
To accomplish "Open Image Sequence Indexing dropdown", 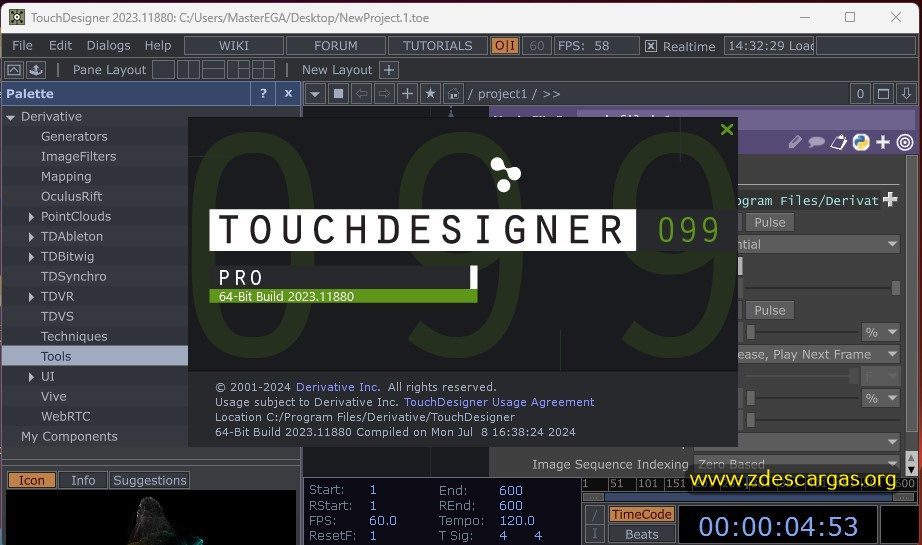I will click(797, 464).
